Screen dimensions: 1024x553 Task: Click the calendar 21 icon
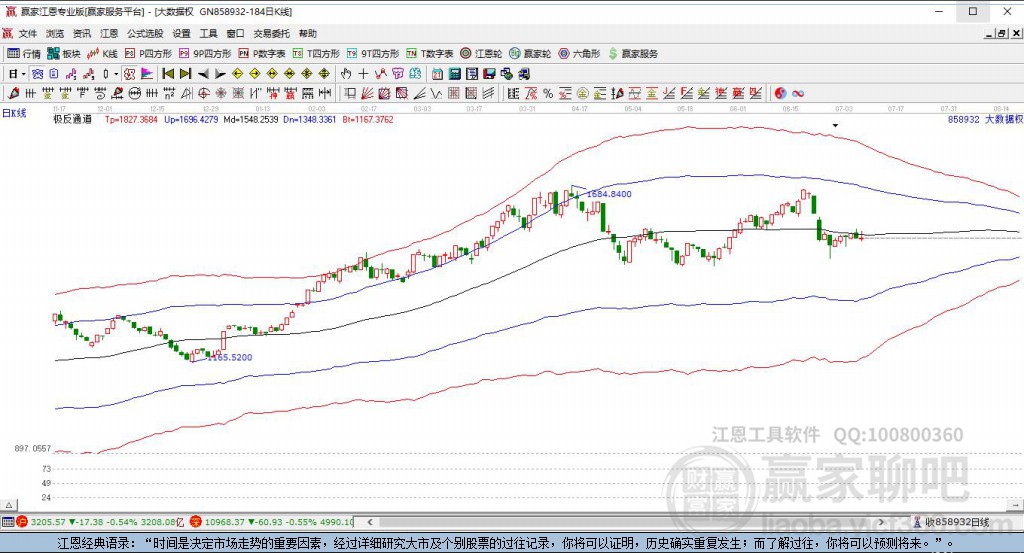point(437,74)
